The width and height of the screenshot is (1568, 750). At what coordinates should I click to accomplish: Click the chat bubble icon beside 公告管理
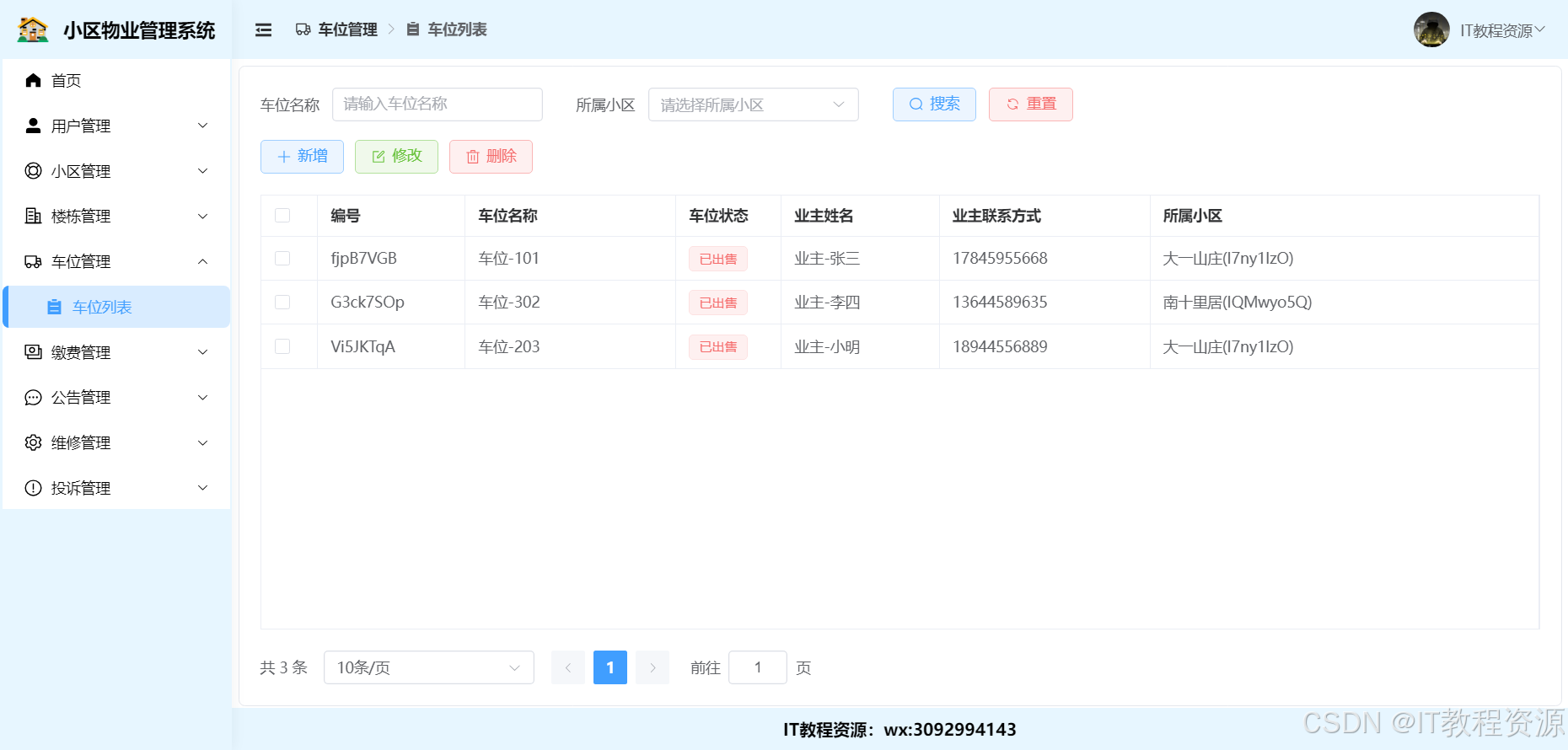33,398
